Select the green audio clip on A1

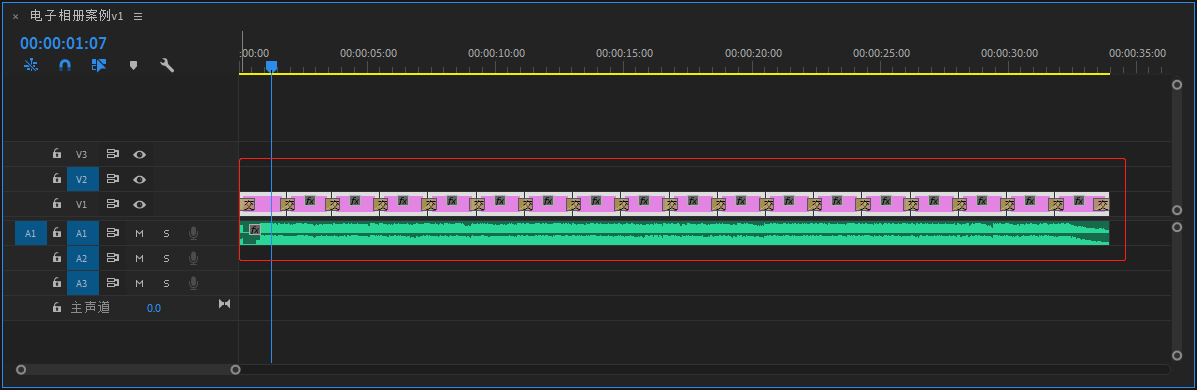(675, 234)
